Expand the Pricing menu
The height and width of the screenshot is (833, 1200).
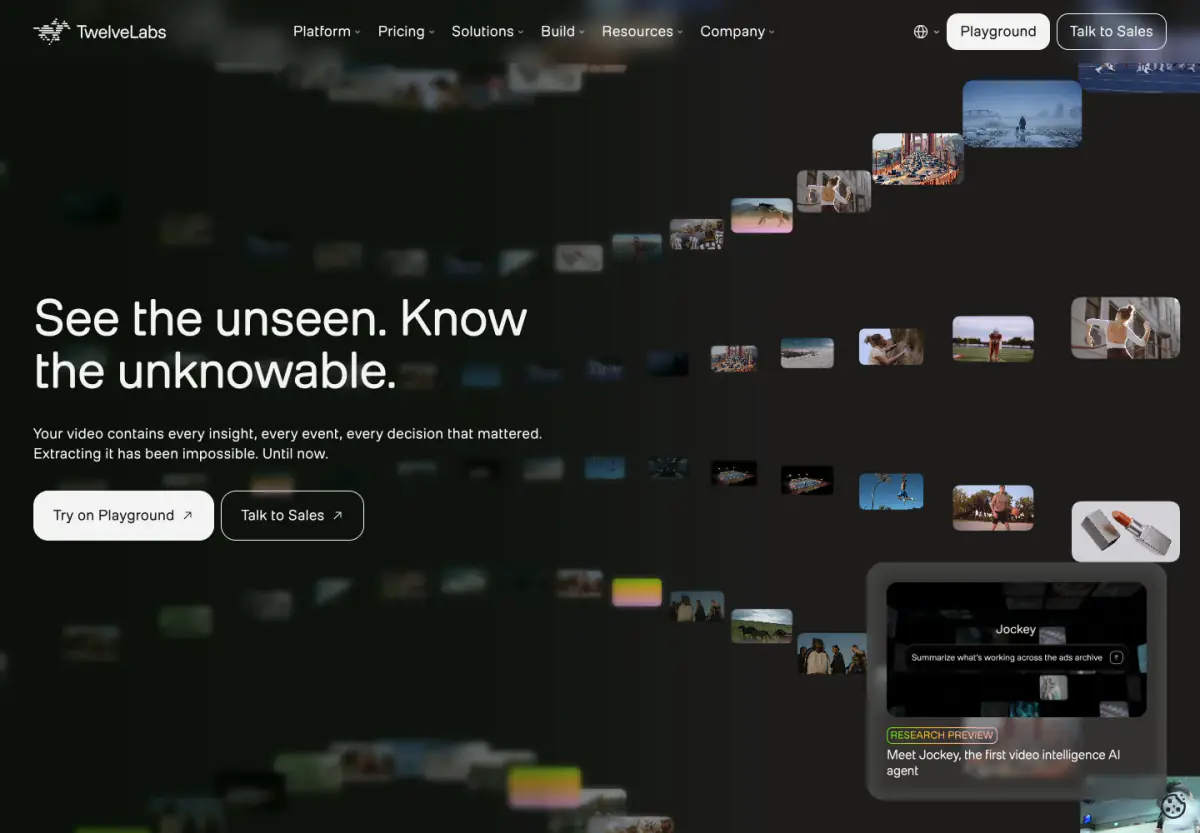[406, 31]
